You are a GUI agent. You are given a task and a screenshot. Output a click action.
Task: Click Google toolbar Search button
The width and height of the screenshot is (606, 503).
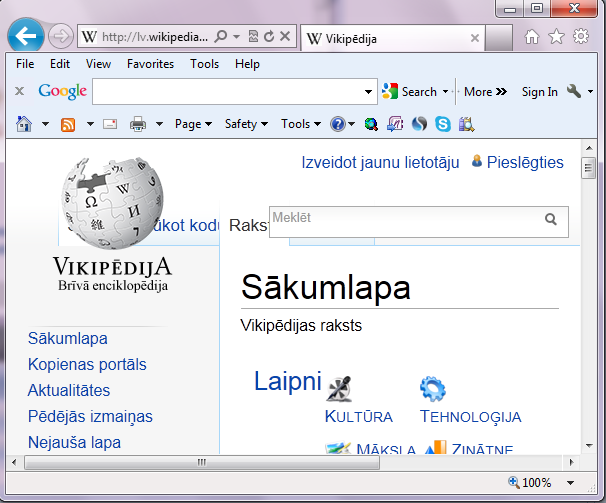click(x=410, y=92)
